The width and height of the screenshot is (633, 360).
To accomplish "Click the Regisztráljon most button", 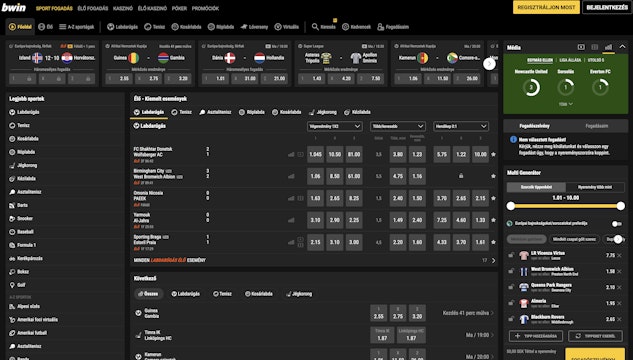I will click(x=546, y=7).
